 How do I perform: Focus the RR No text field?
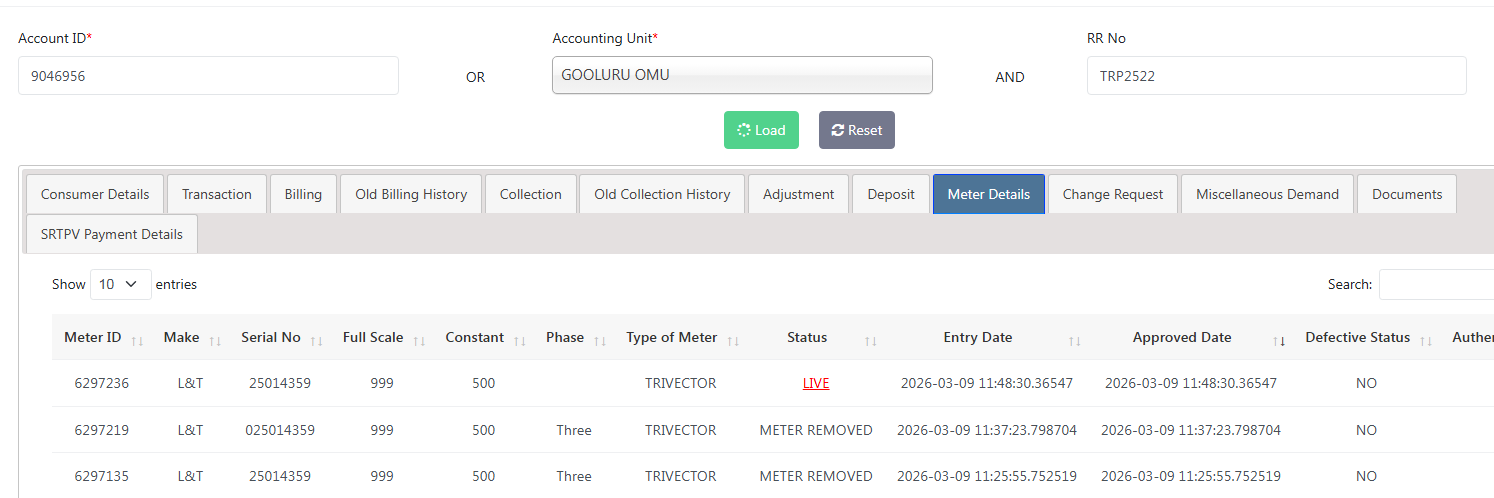coord(1276,75)
